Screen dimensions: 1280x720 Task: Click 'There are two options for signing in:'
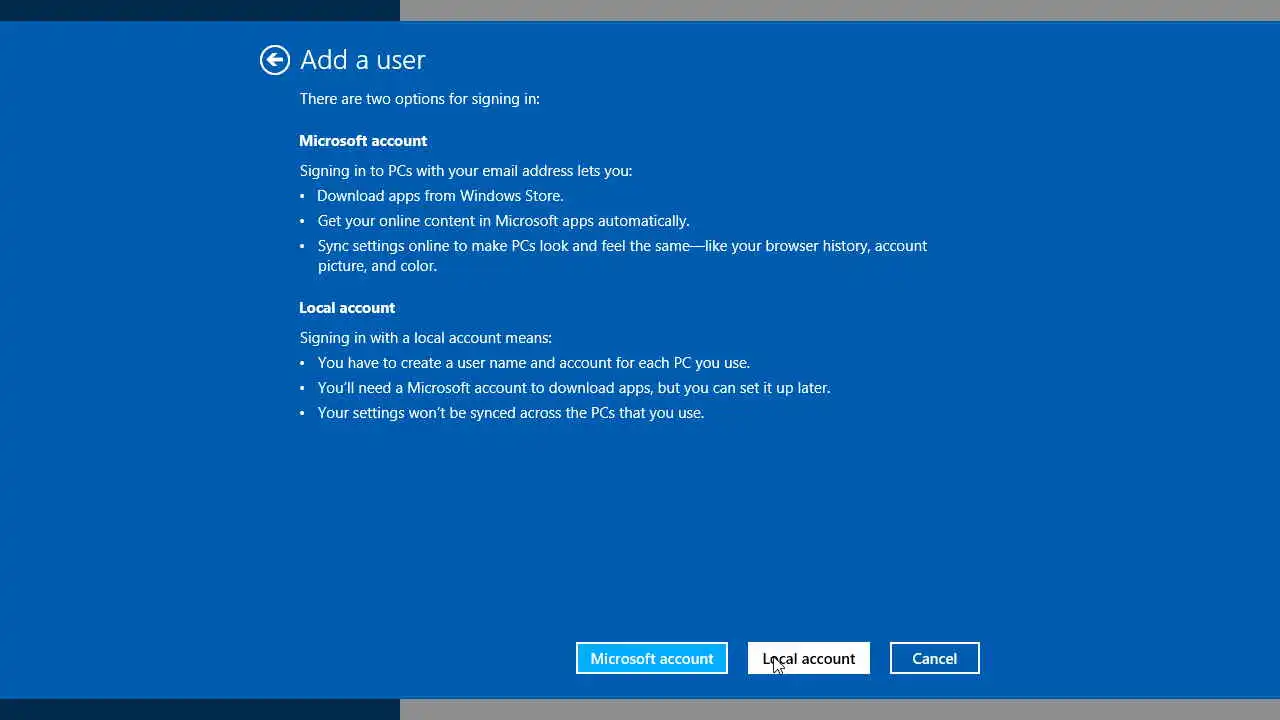tap(420, 99)
